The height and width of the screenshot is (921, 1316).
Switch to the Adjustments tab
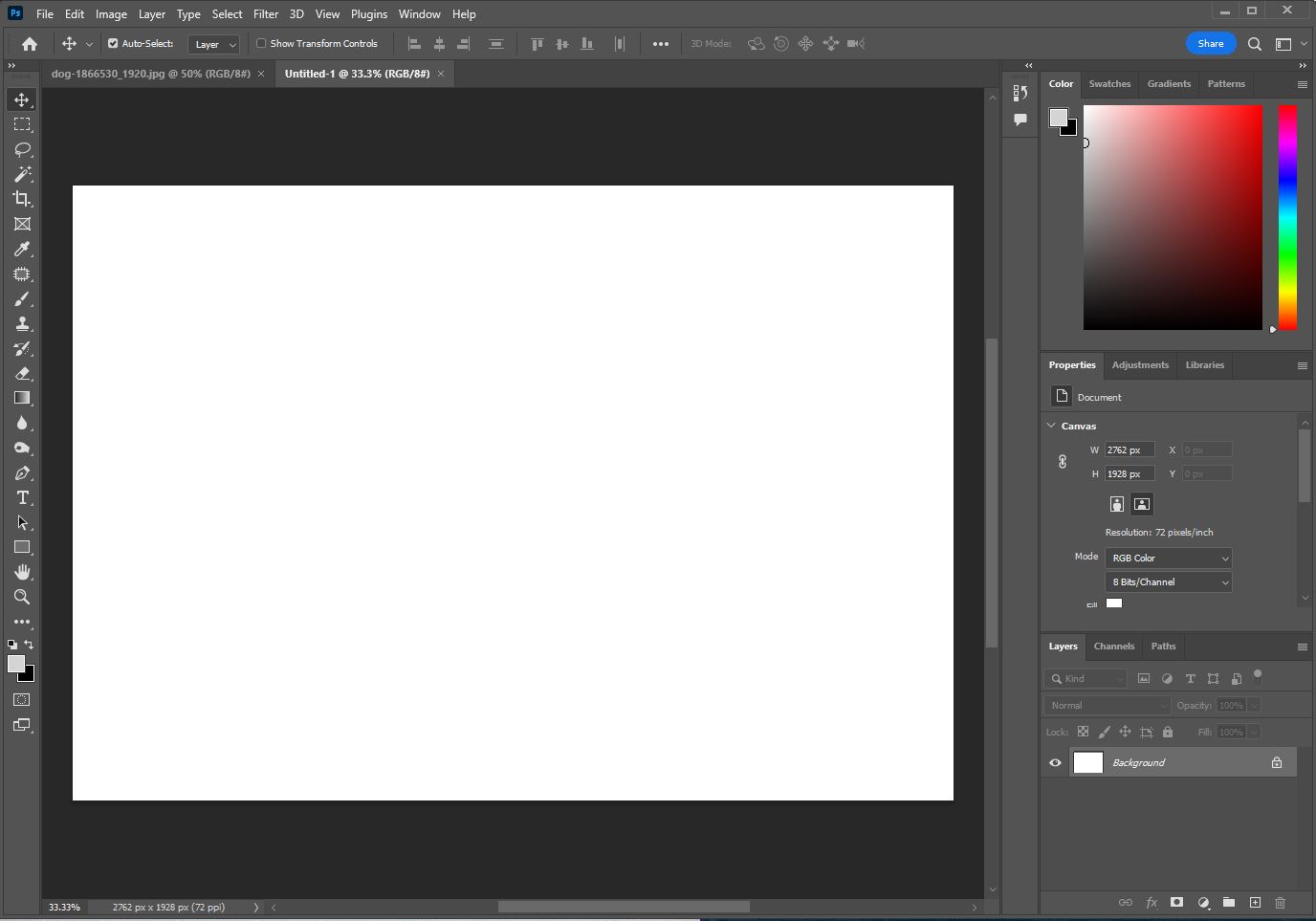pos(1140,365)
